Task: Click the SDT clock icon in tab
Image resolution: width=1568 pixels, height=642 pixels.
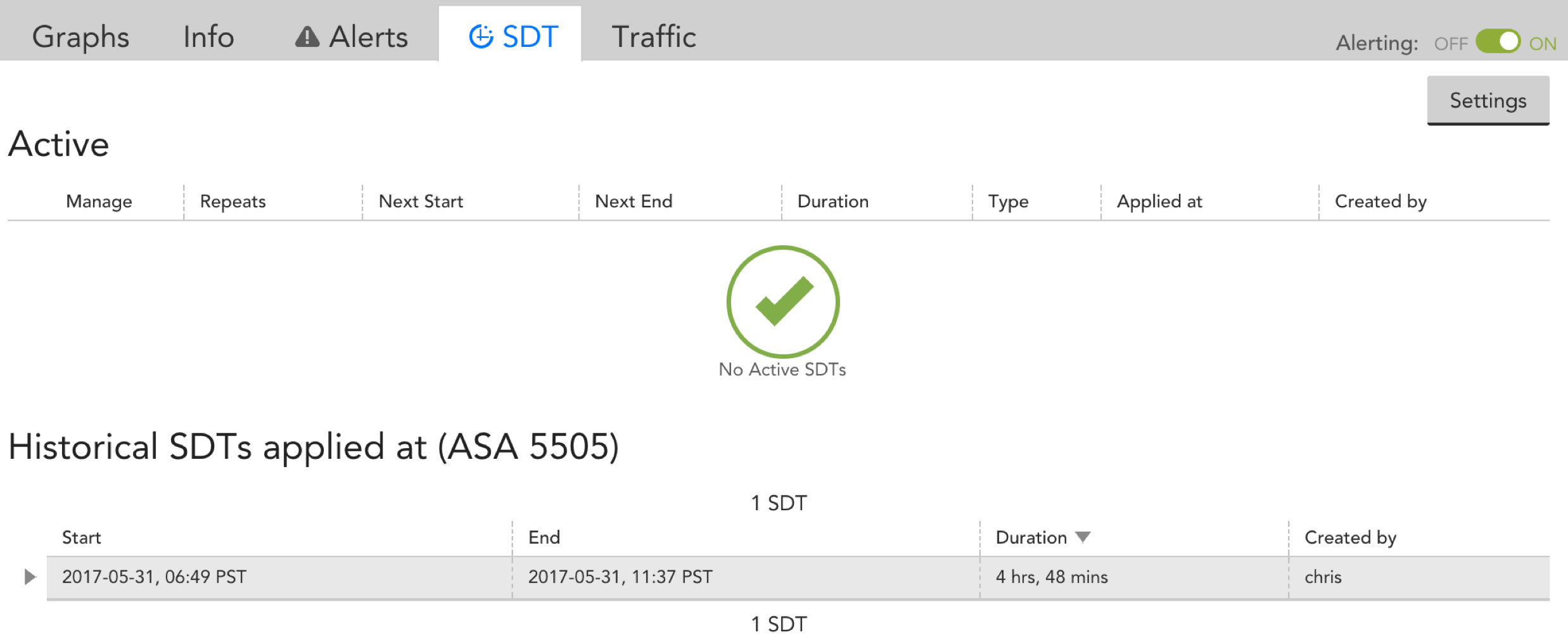Action: pos(481,37)
